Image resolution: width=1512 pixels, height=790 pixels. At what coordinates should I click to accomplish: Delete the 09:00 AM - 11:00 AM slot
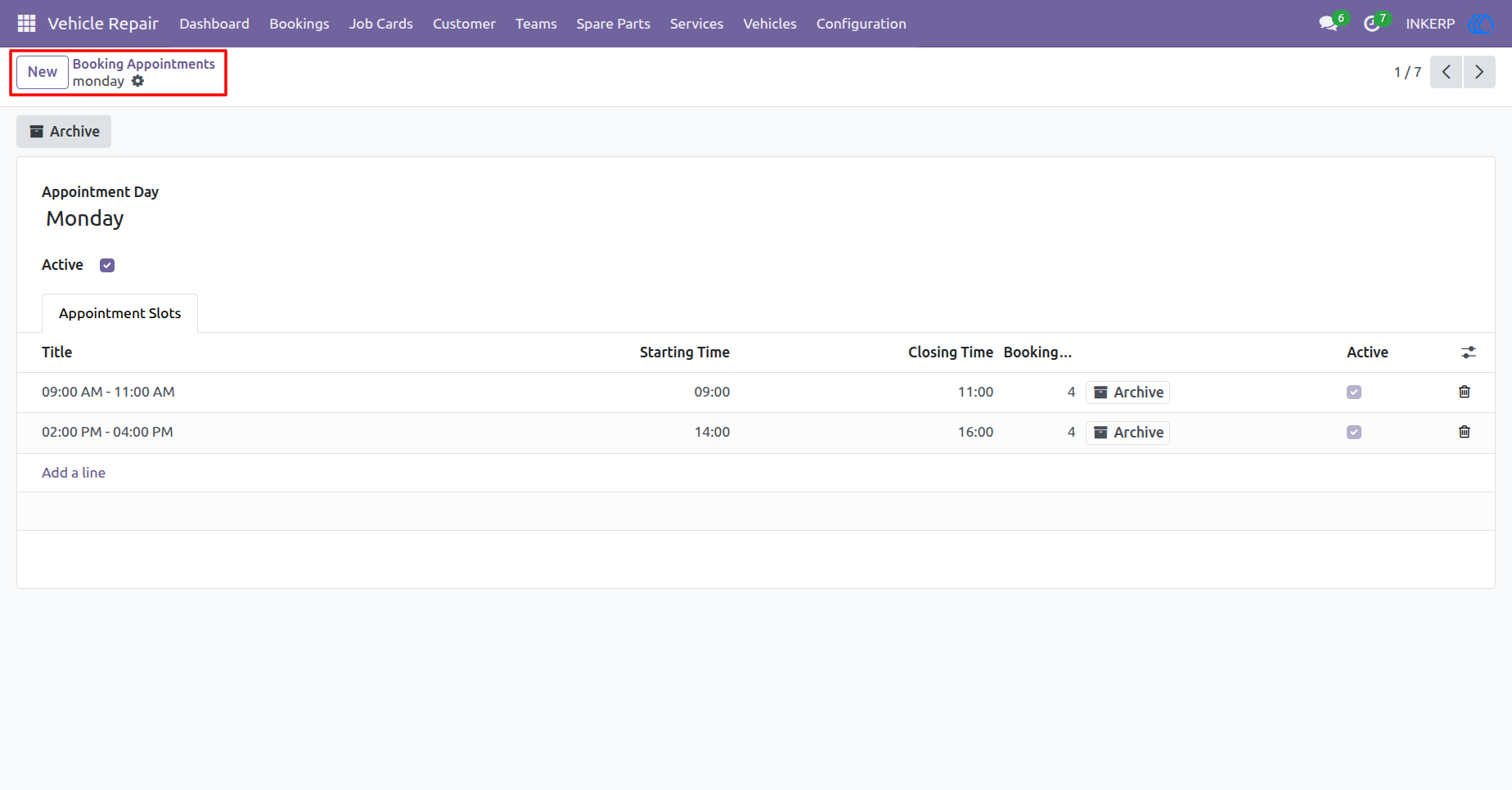tap(1465, 392)
